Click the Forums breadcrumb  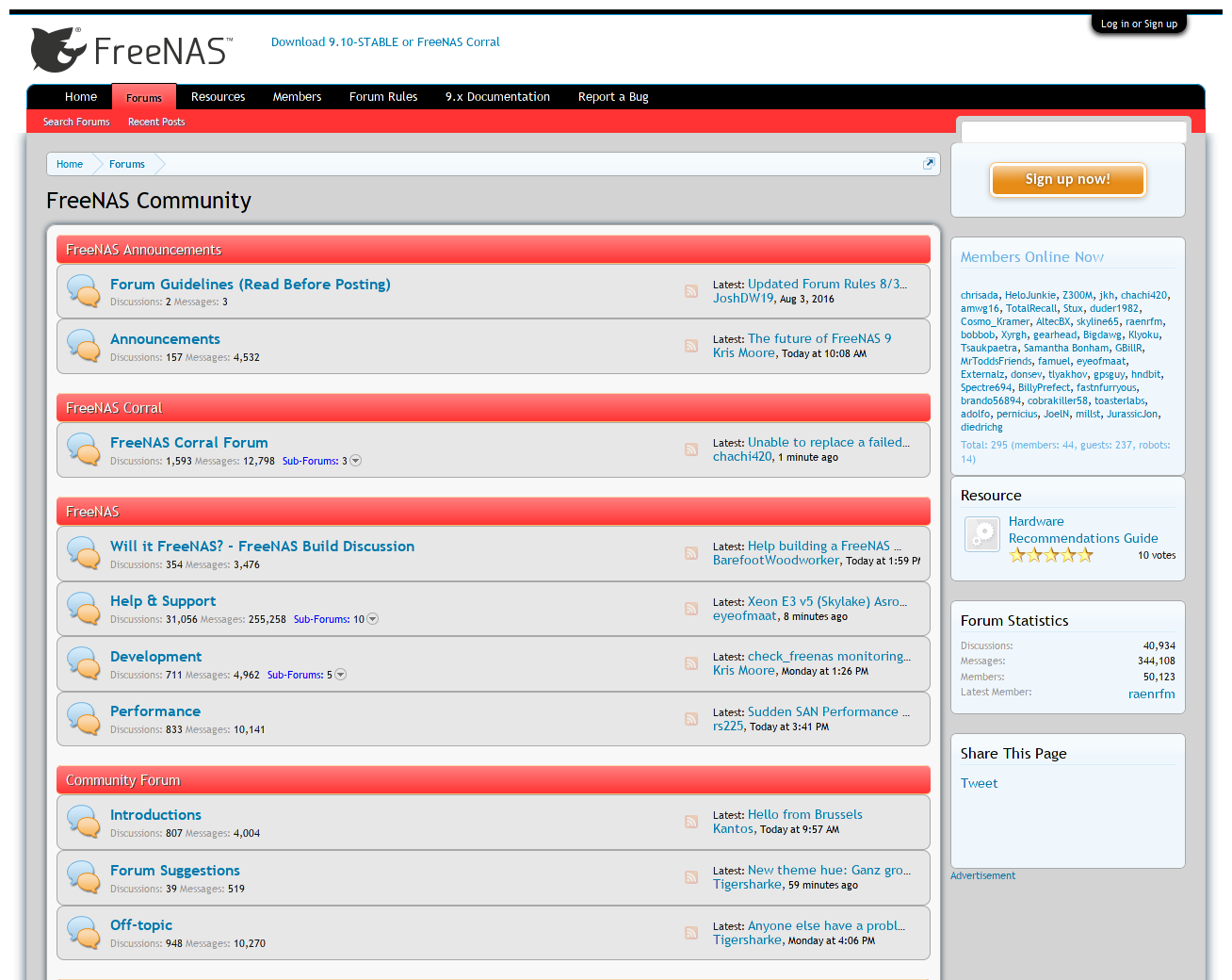pyautogui.click(x=127, y=164)
